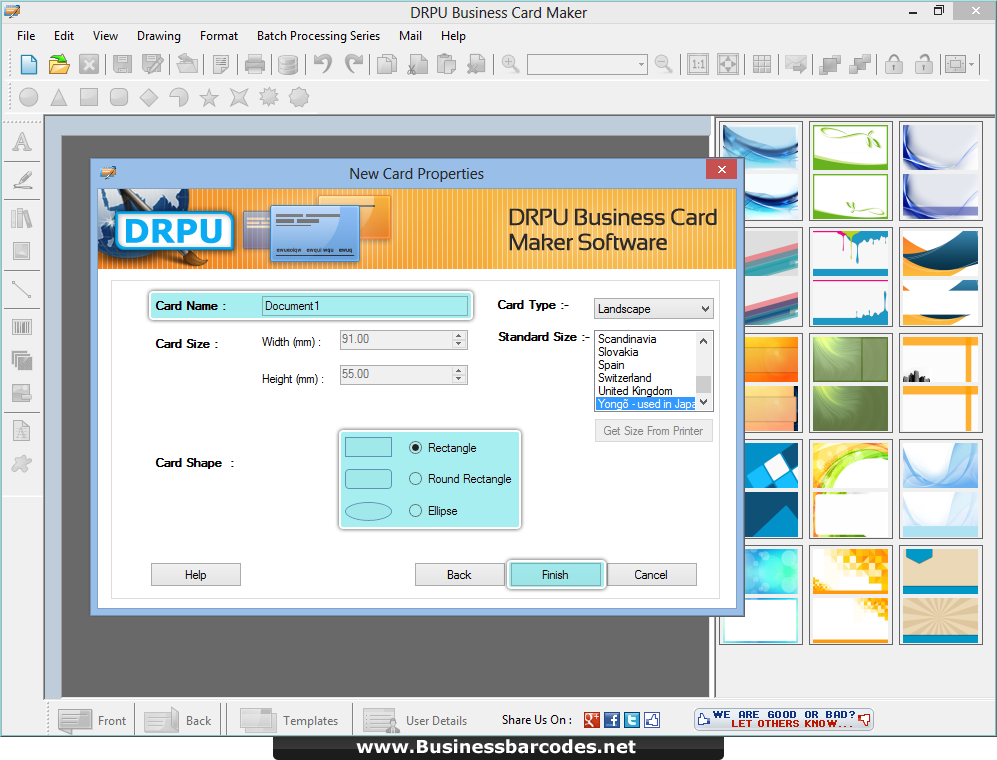Click the Height (mm) input field
This screenshot has width=997, height=760.
[x=396, y=375]
